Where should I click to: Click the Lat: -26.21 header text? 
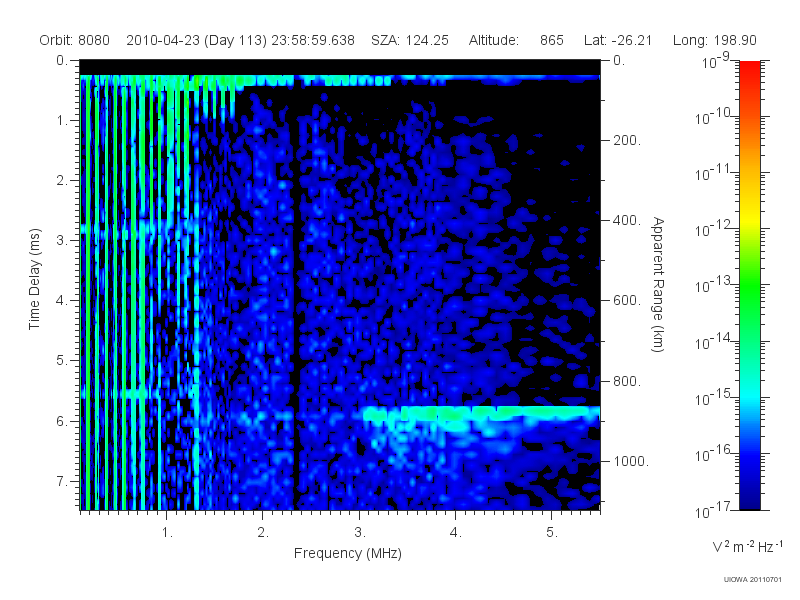[x=618, y=40]
